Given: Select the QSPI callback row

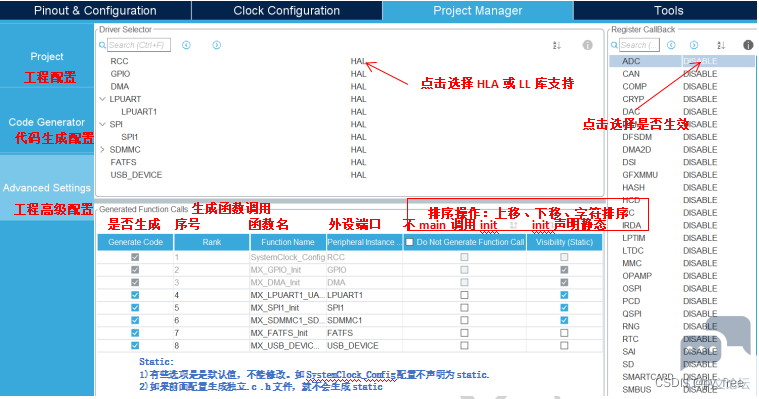Looking at the screenshot, I should (682, 314).
